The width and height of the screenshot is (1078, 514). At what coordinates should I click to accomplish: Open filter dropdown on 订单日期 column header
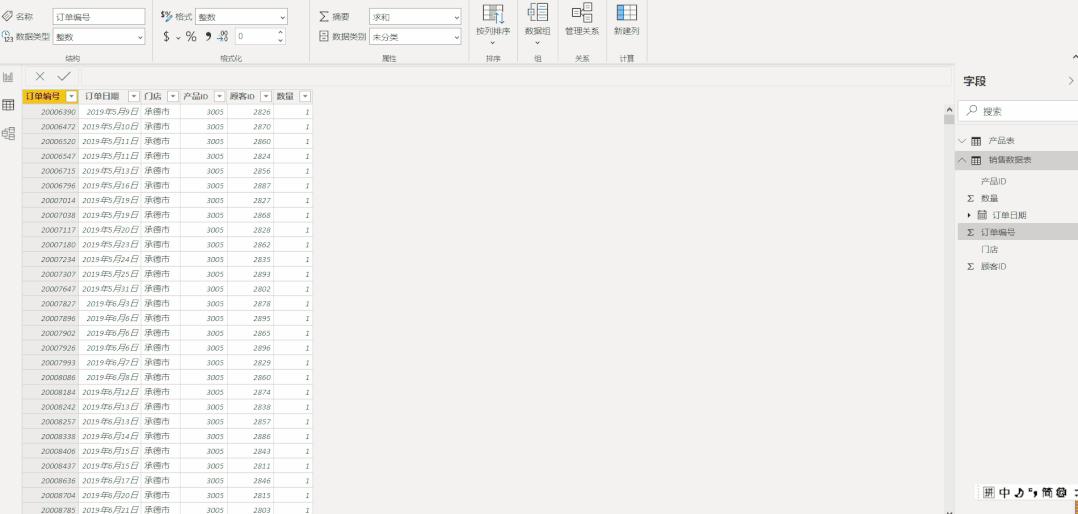(x=133, y=96)
